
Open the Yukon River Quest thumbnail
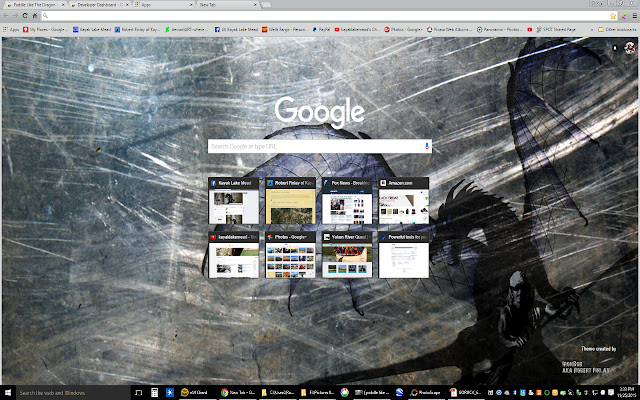347,255
